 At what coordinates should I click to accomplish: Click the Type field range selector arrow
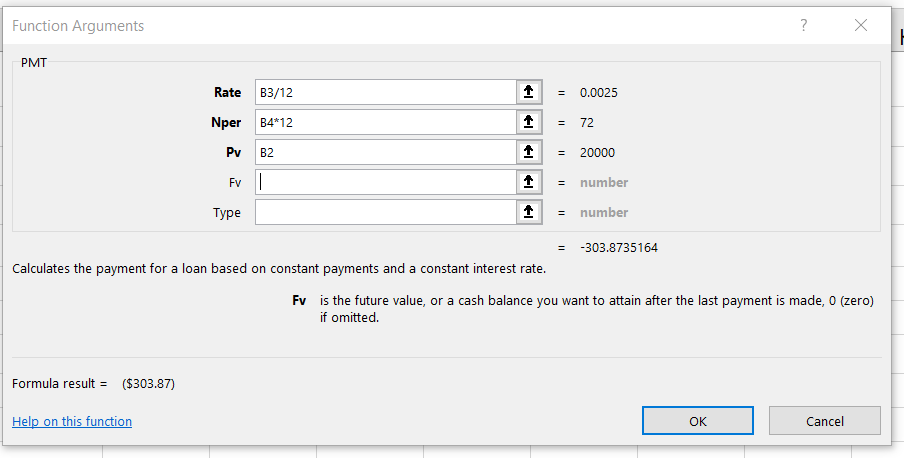[529, 212]
